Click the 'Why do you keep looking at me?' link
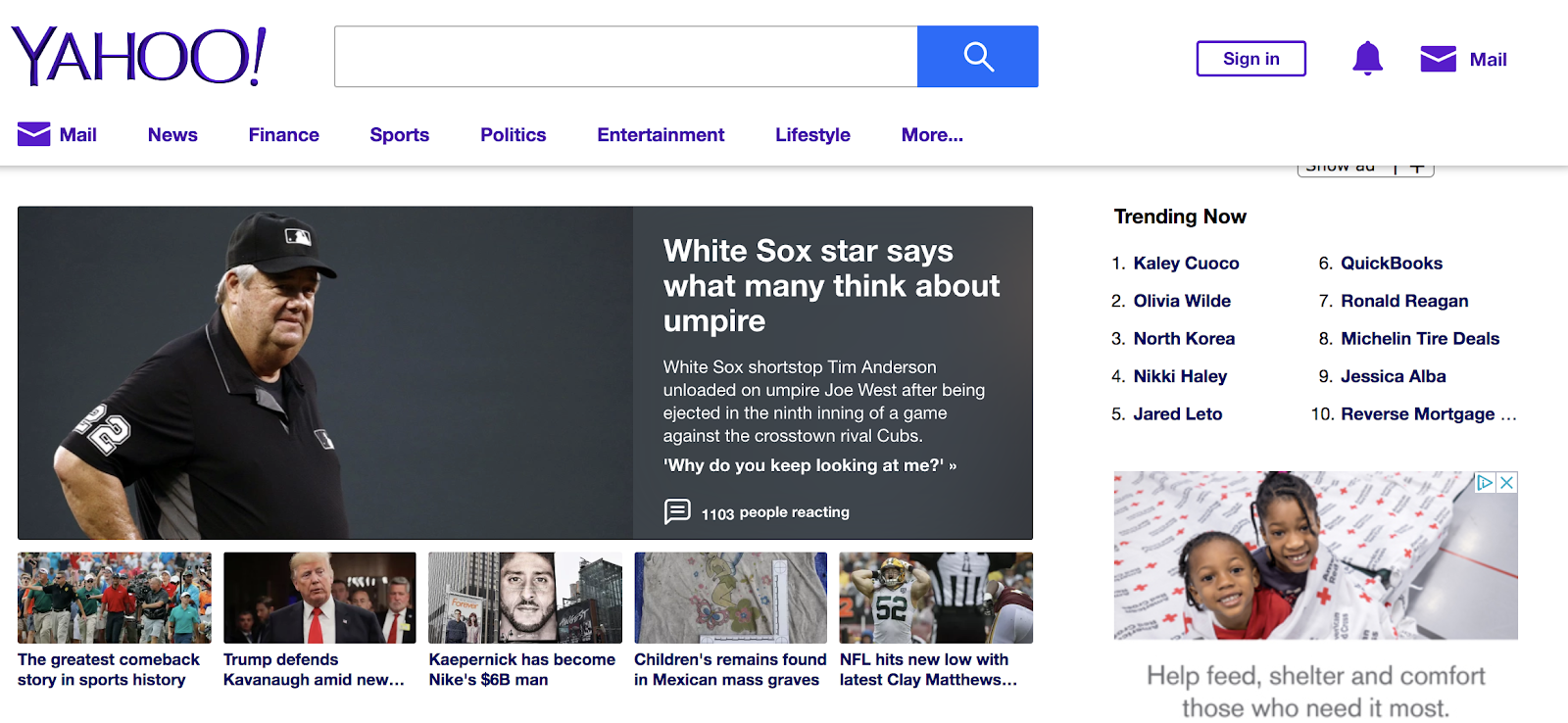 point(809,465)
